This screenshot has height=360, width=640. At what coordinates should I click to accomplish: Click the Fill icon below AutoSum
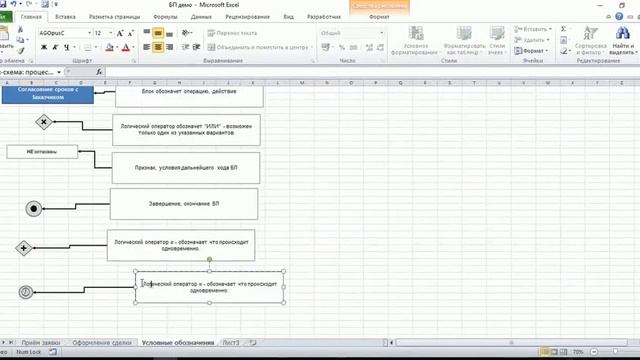564,40
